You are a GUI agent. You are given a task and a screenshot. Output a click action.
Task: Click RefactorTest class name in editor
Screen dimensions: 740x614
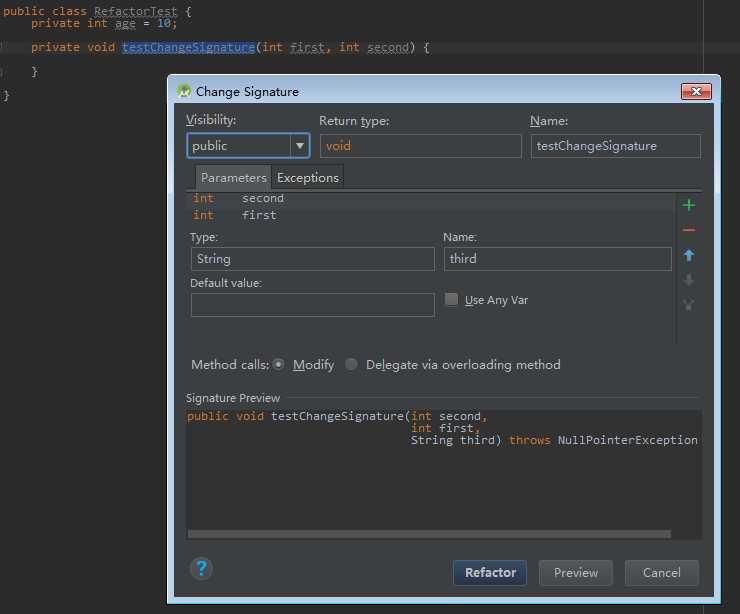click(135, 11)
